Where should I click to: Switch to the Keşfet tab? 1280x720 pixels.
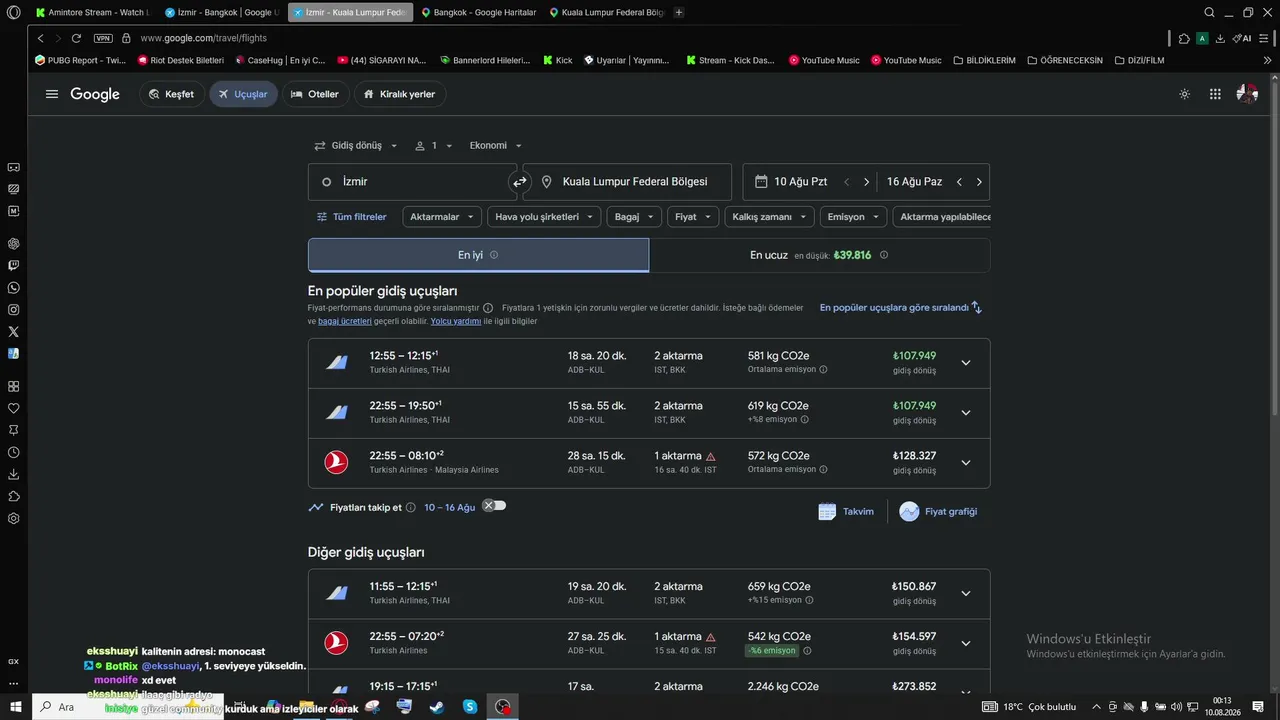click(x=172, y=94)
